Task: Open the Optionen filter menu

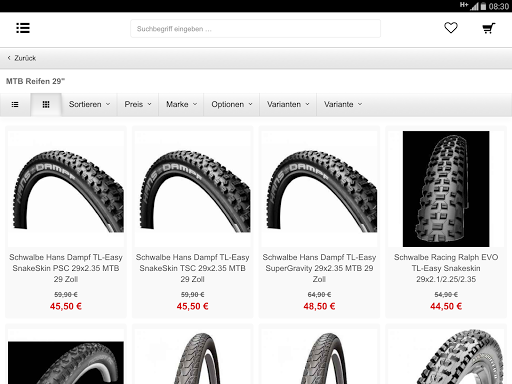Action: click(232, 104)
